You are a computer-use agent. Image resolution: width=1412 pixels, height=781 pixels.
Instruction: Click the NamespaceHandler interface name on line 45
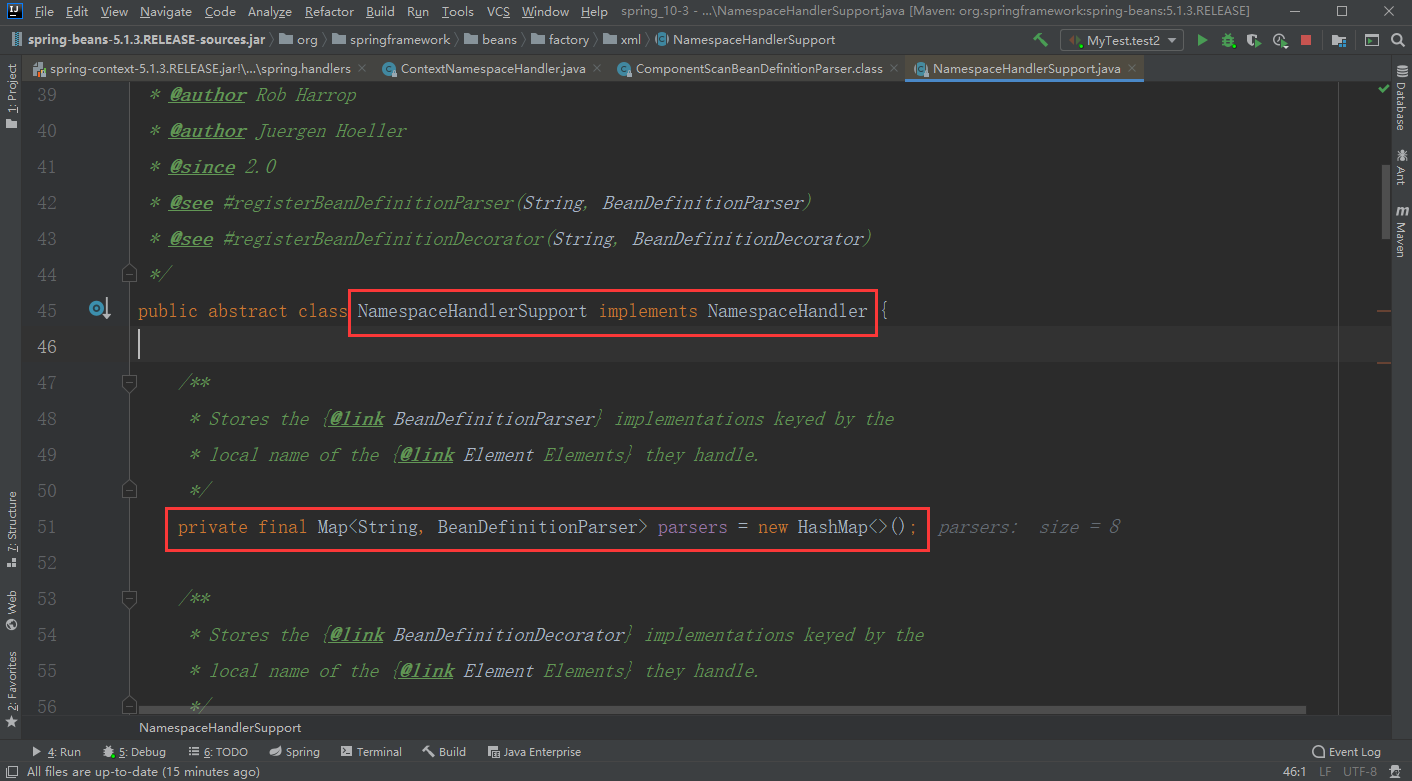tap(787, 311)
